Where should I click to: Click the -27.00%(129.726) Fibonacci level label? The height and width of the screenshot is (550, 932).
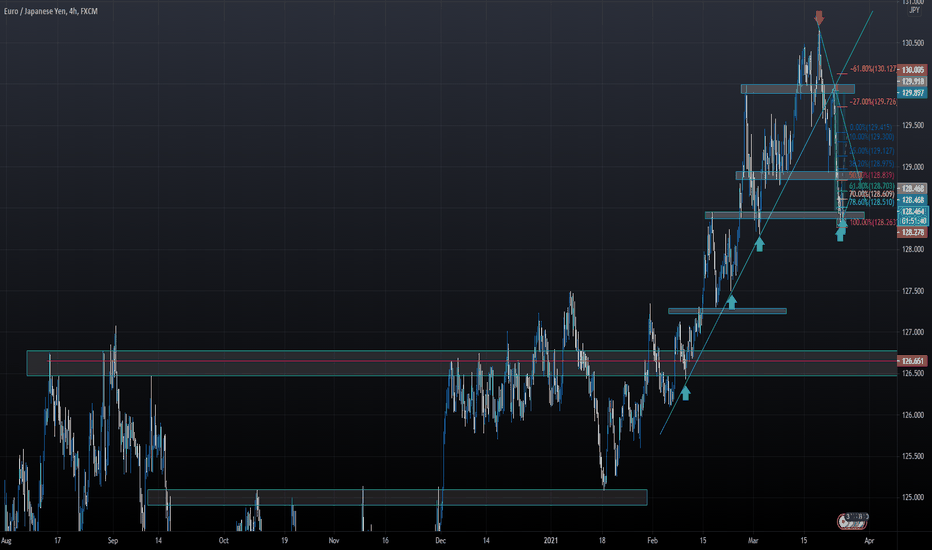point(873,102)
